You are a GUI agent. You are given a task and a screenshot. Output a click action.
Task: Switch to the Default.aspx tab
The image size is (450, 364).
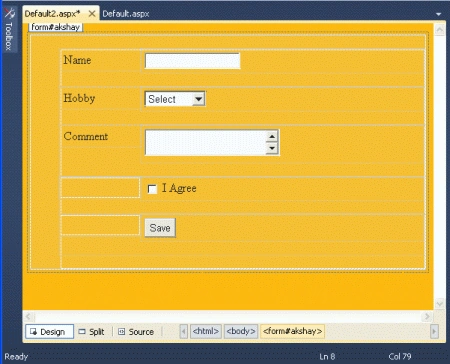126,14
